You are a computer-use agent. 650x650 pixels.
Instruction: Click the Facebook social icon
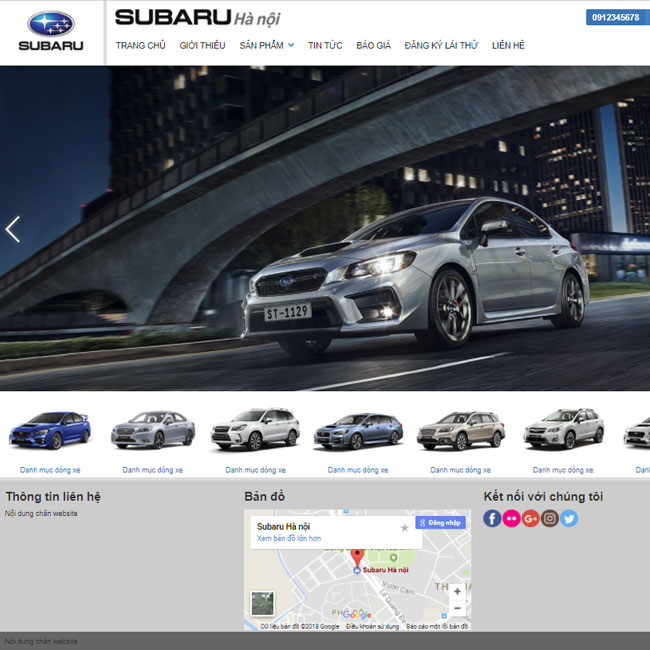(x=492, y=518)
